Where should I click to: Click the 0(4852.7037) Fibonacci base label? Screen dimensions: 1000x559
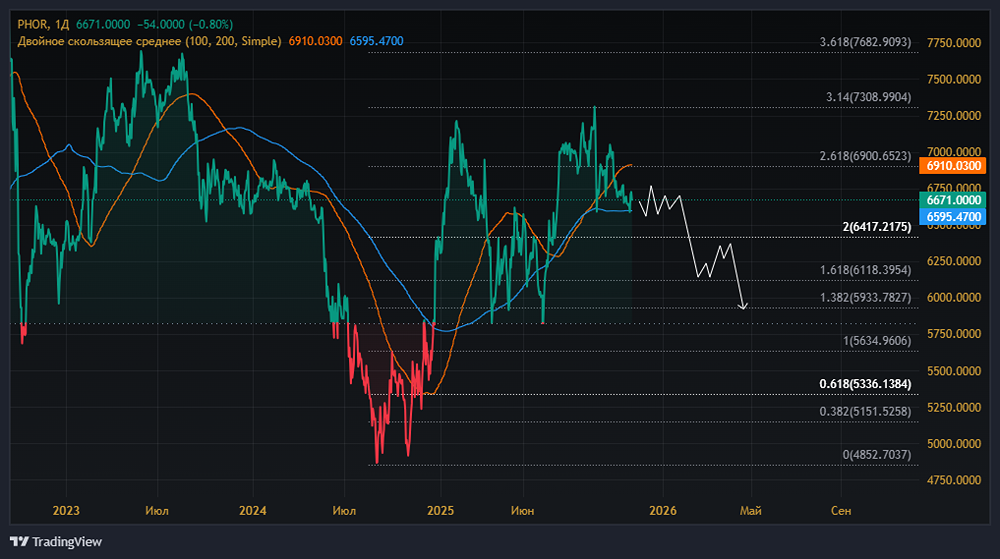(x=876, y=454)
